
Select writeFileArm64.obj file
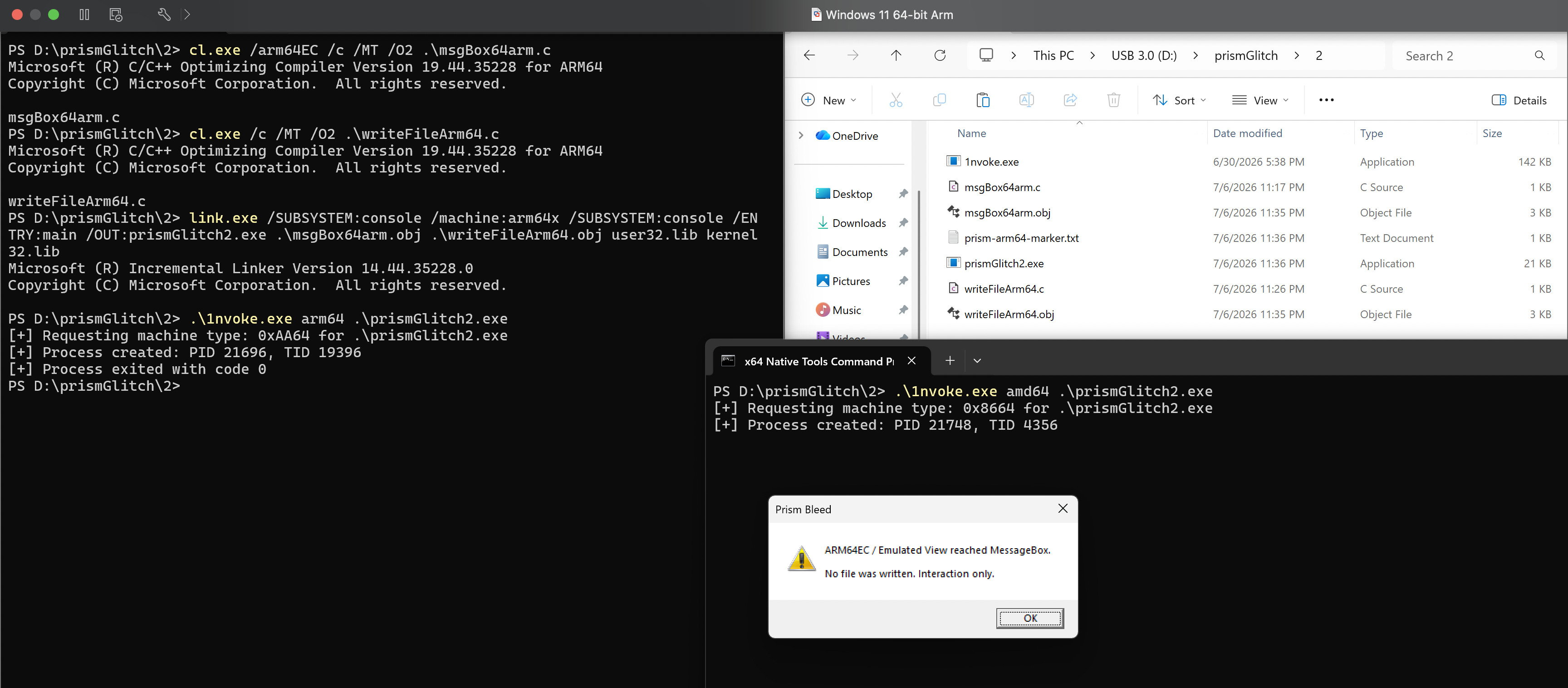[1248, 315]
